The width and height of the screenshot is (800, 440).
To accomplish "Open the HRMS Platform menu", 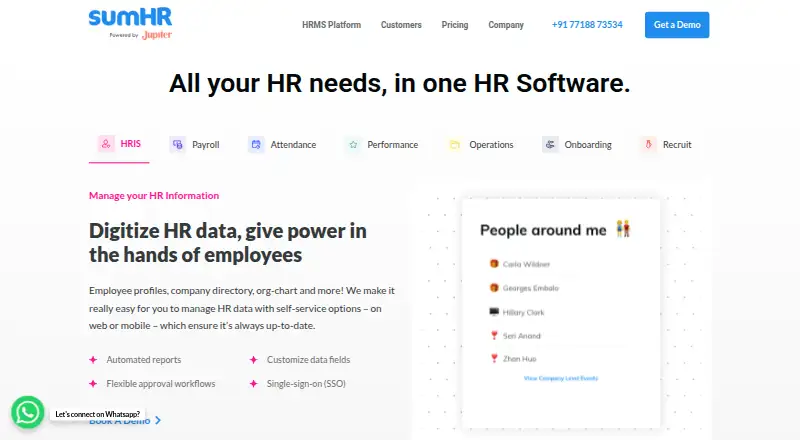I will point(331,25).
